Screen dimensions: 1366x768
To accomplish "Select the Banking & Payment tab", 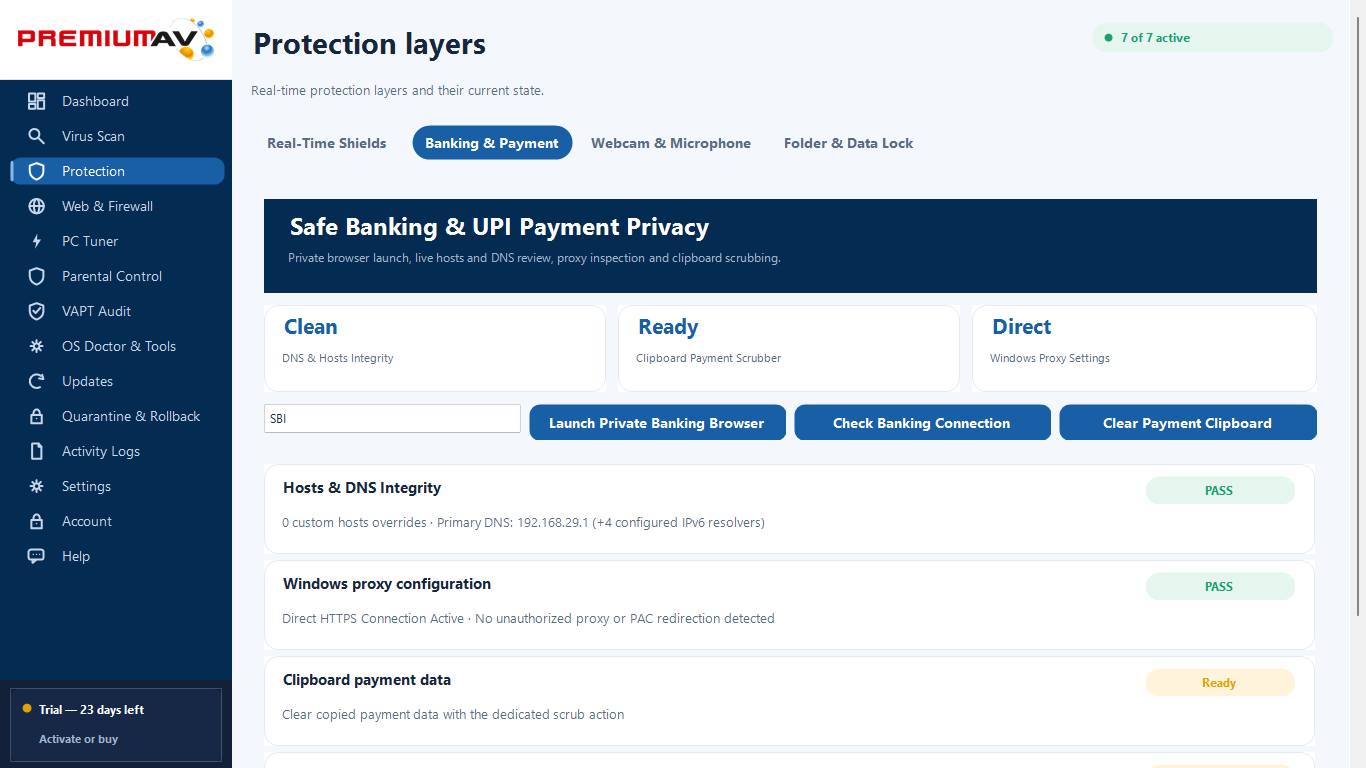I will click(x=492, y=143).
